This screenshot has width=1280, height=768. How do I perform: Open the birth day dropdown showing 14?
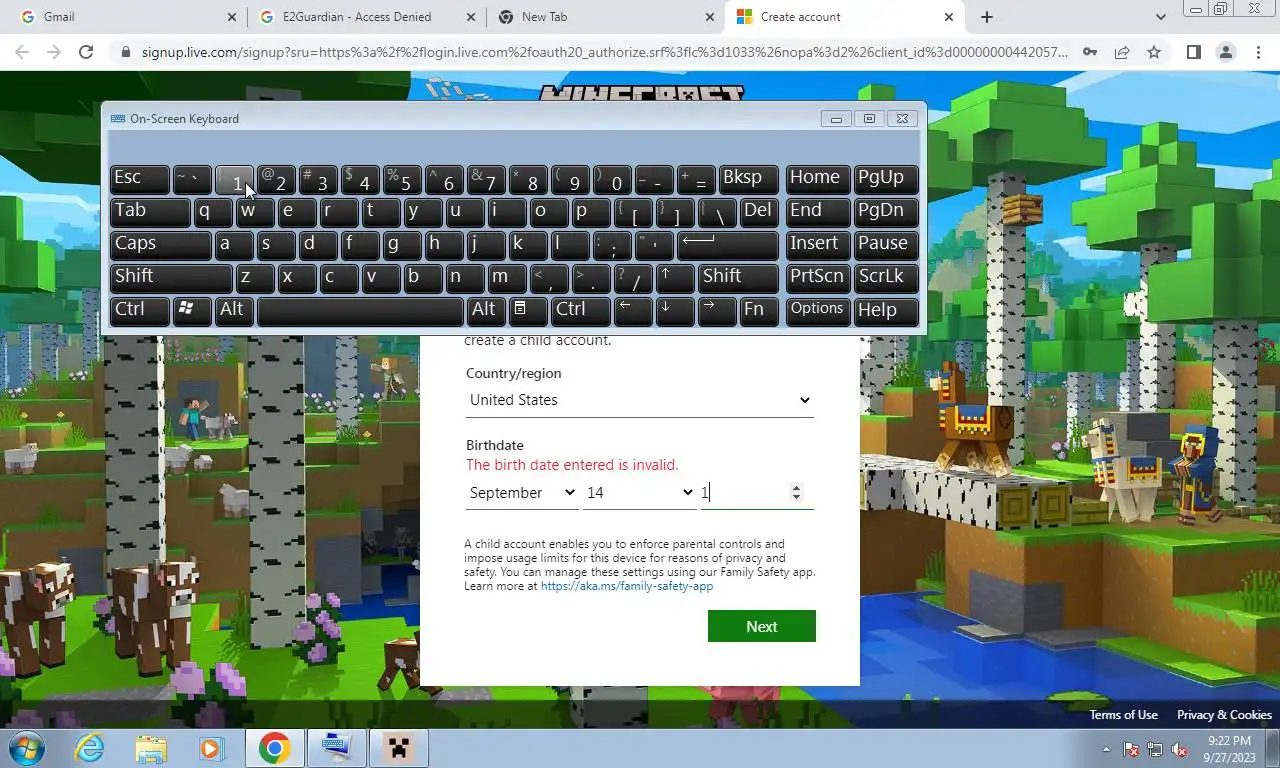coord(640,493)
